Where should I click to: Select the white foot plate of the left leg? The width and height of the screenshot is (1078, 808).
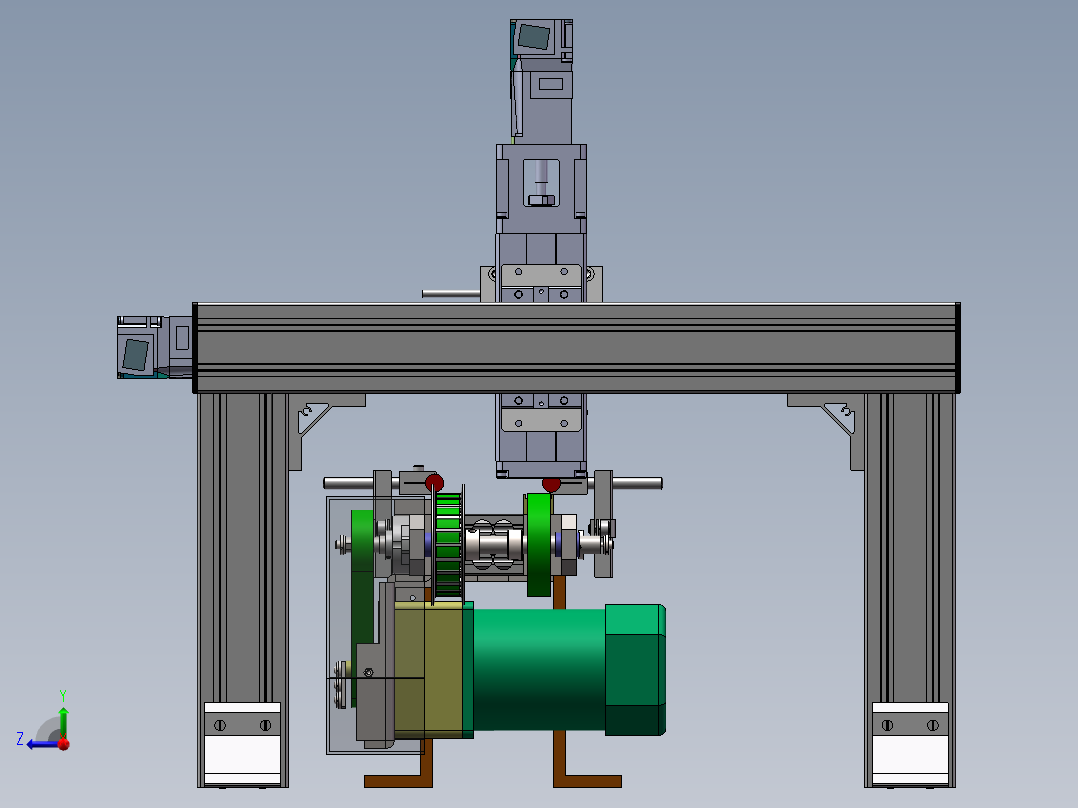click(x=243, y=745)
